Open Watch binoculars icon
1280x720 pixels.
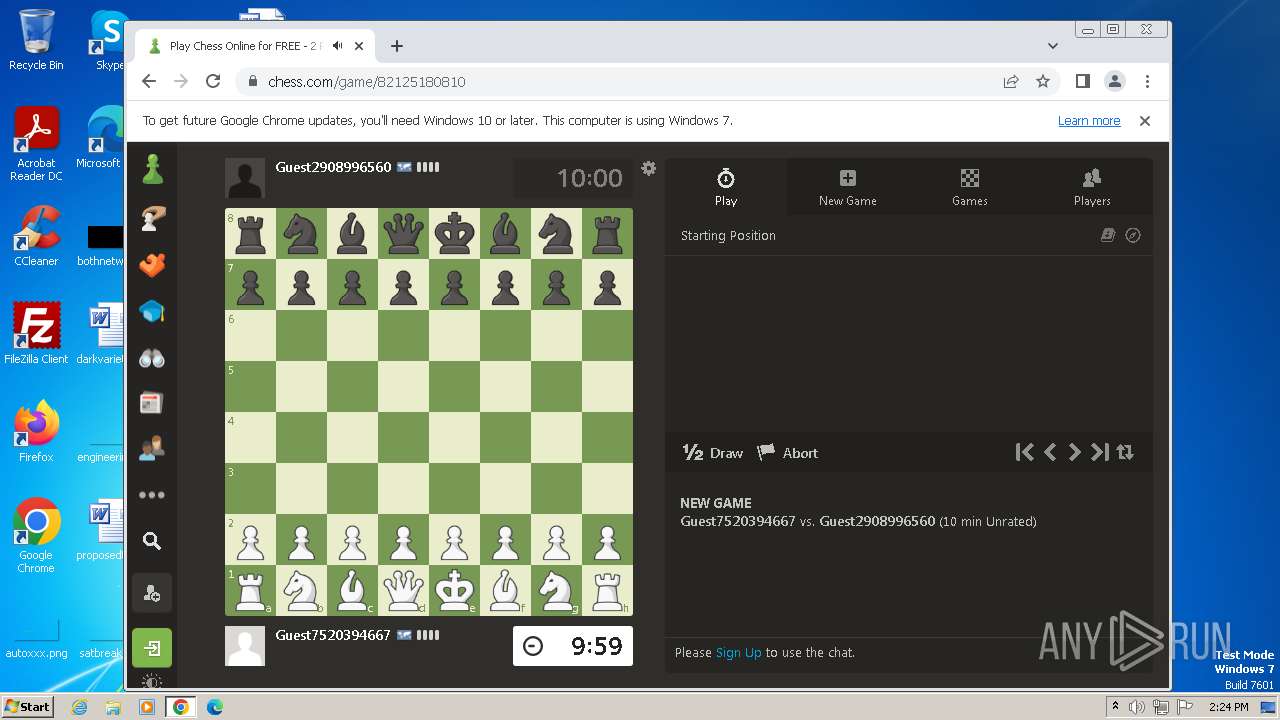tap(152, 358)
